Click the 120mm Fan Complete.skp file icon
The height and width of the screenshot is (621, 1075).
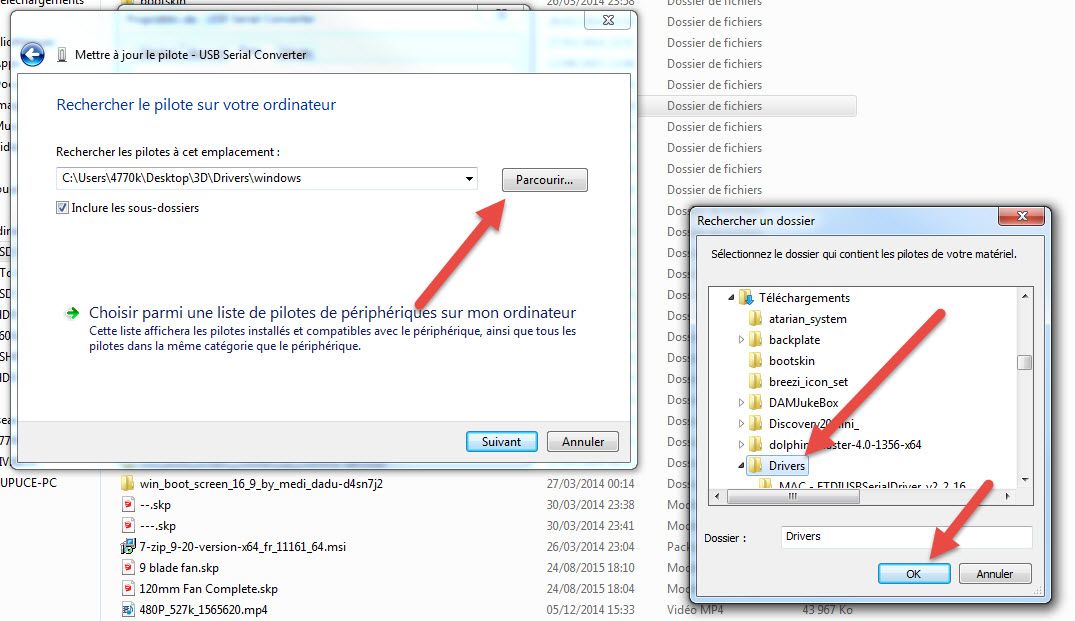(128, 589)
